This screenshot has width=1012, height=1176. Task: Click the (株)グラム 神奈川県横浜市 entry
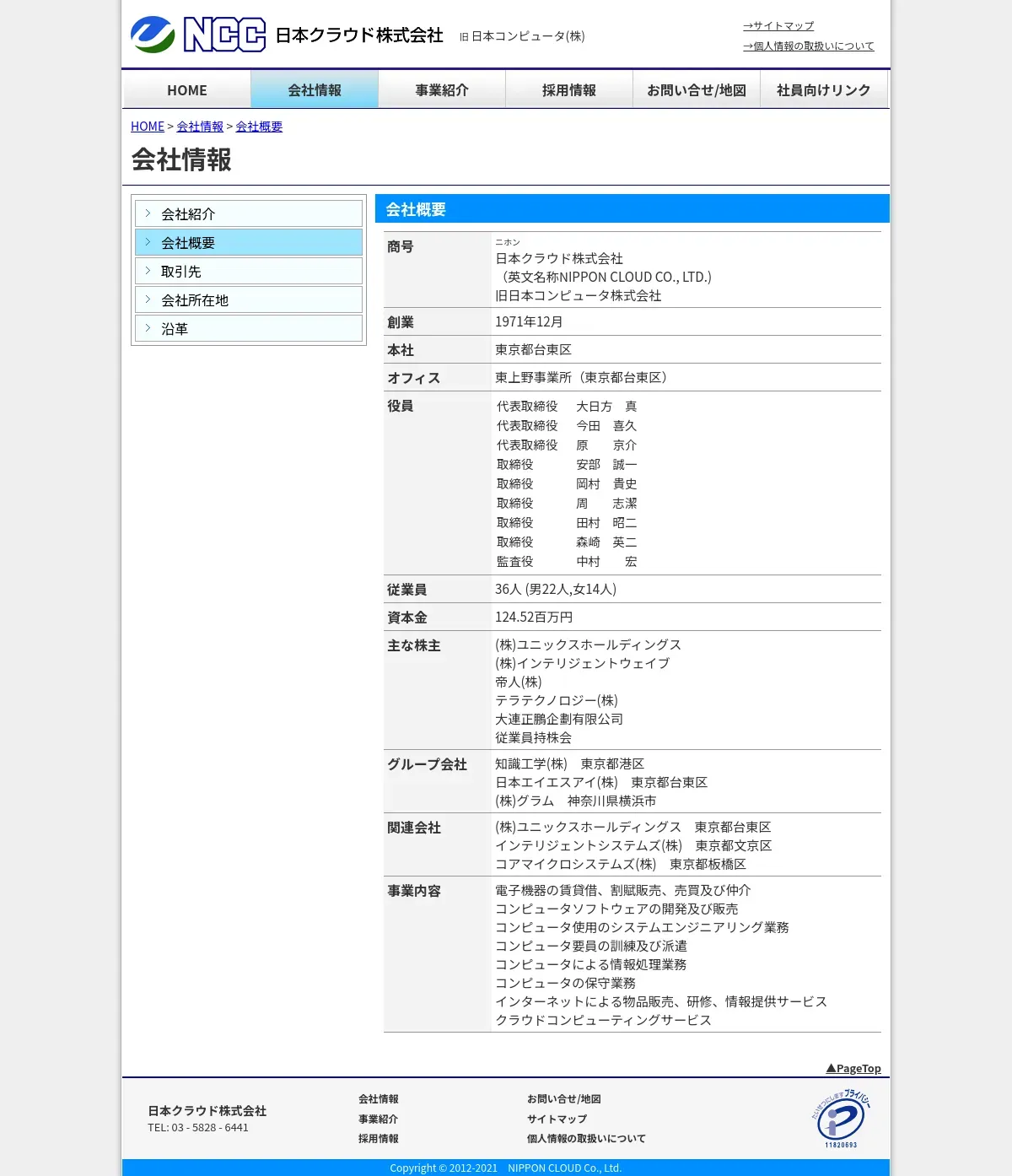click(576, 801)
